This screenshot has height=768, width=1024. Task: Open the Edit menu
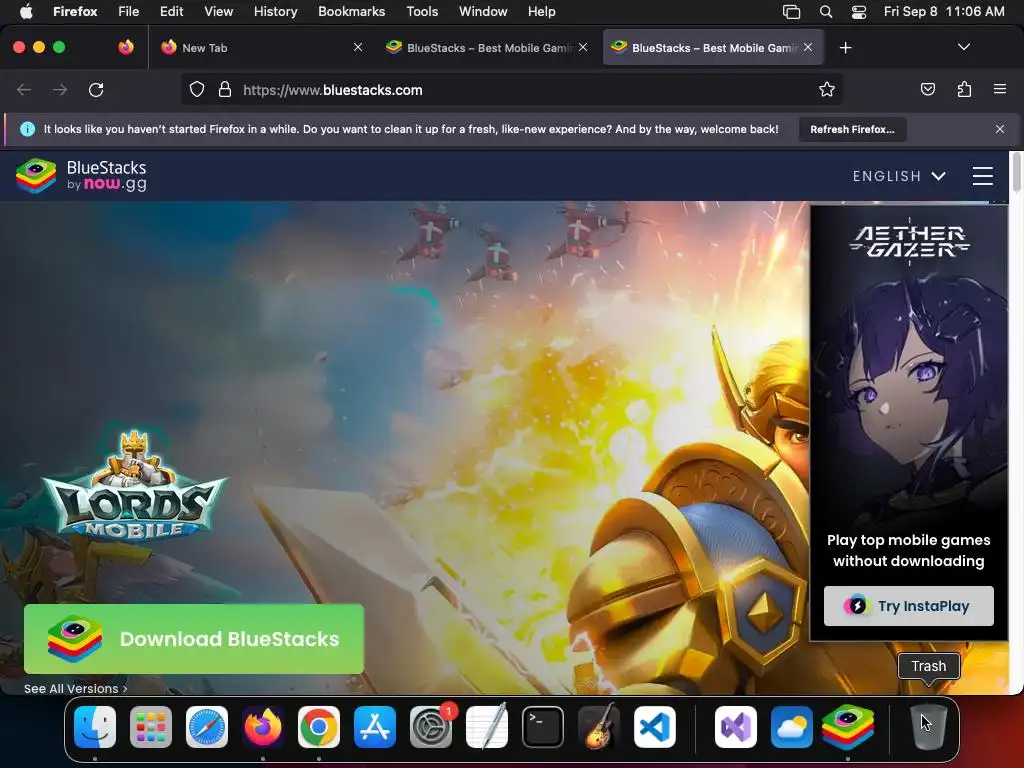pos(172,12)
